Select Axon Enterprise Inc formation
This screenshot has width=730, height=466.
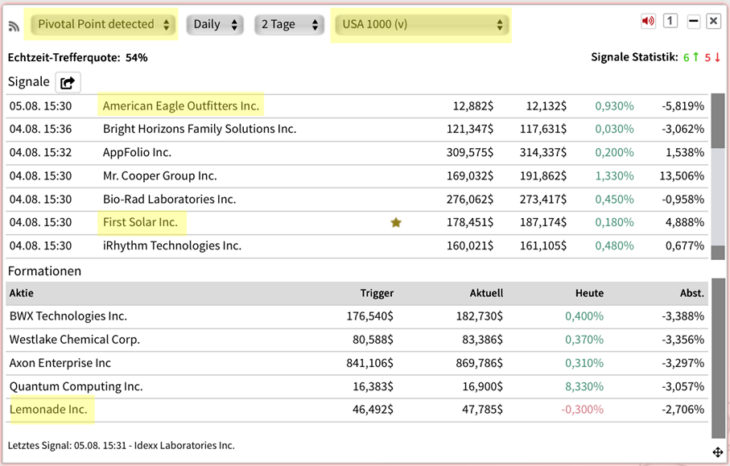click(x=357, y=363)
